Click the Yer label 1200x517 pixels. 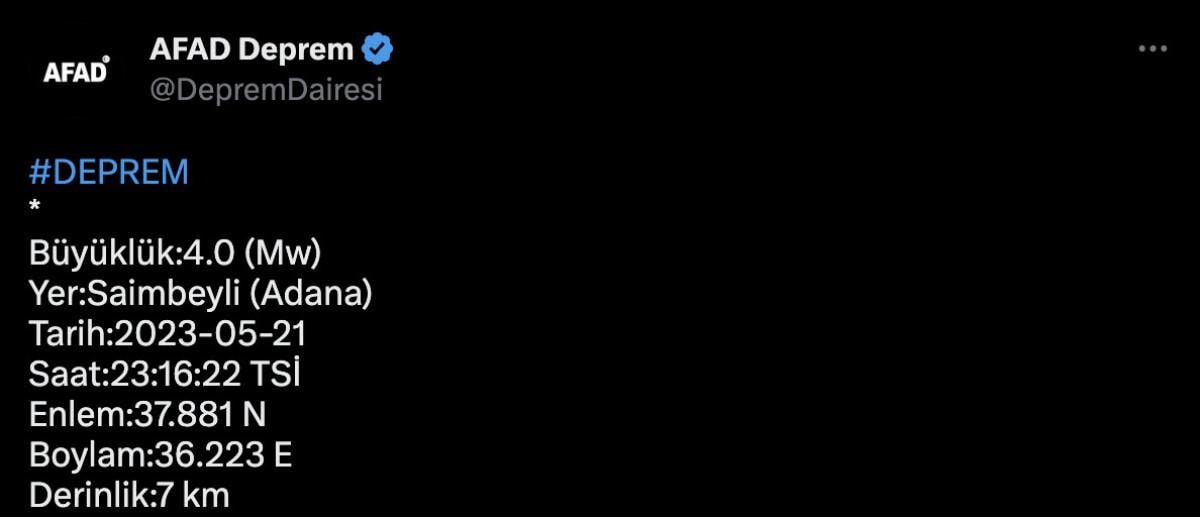click(x=53, y=294)
